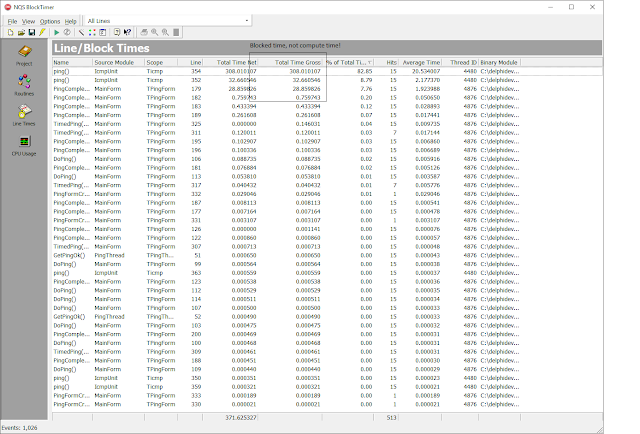Click the Line/Block Times heading
Image resolution: width=640 pixels, height=434 pixels.
pyautogui.click(x=102, y=48)
